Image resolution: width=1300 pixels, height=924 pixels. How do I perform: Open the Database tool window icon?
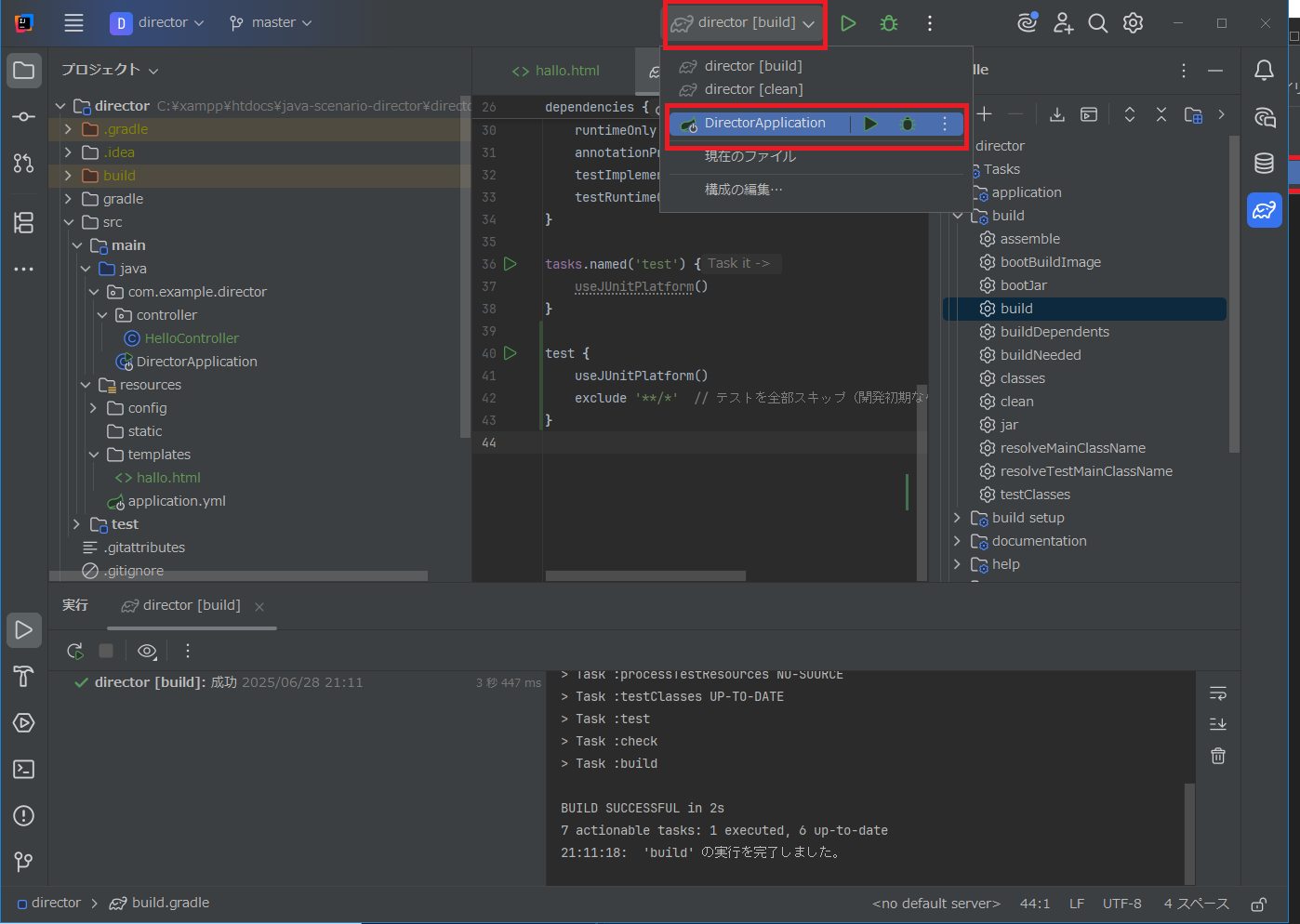coord(1265,164)
